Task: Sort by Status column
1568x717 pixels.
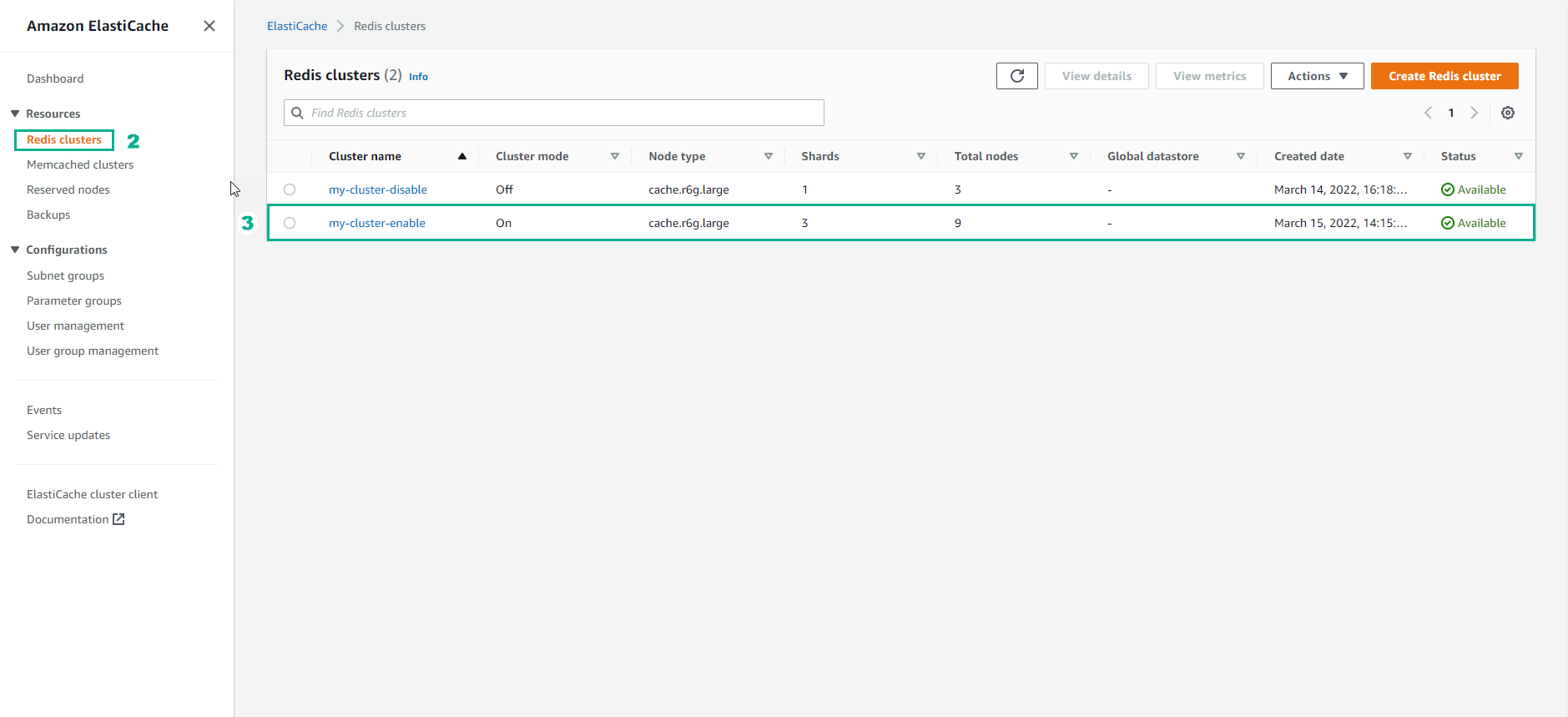Action: (1518, 156)
